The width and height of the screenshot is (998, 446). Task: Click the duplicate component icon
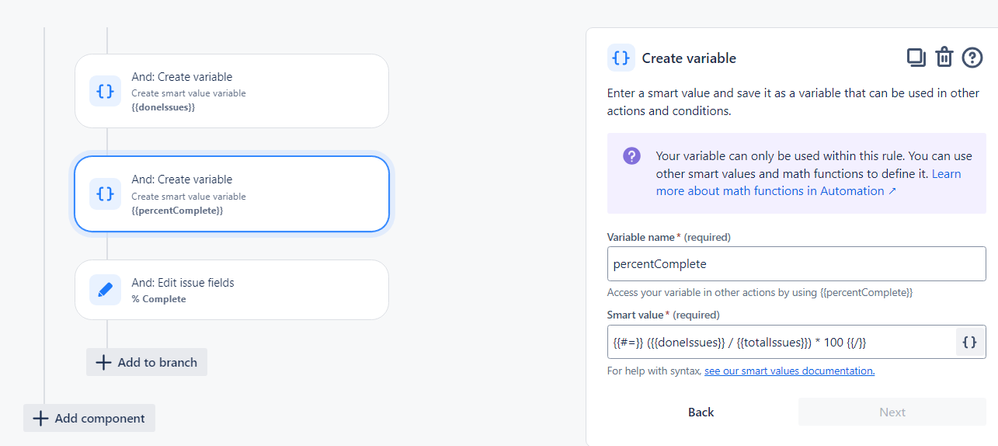pyautogui.click(x=916, y=57)
